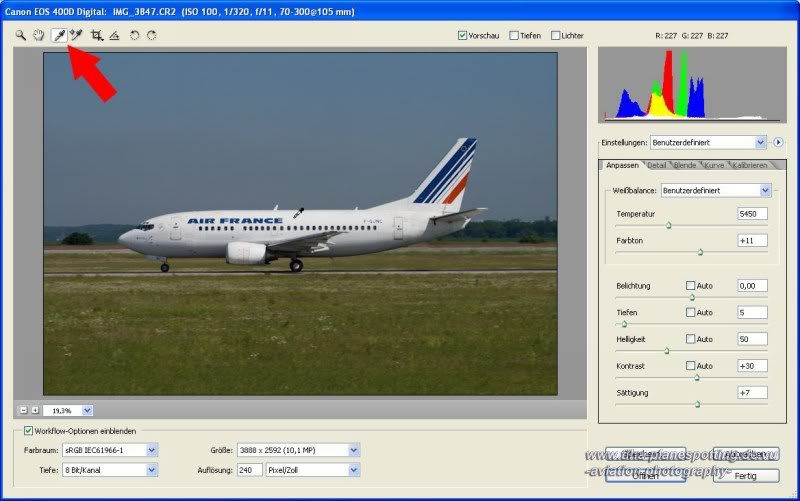The height and width of the screenshot is (501, 800).
Task: Select the Zoom magnifier tool
Action: [x=20, y=35]
